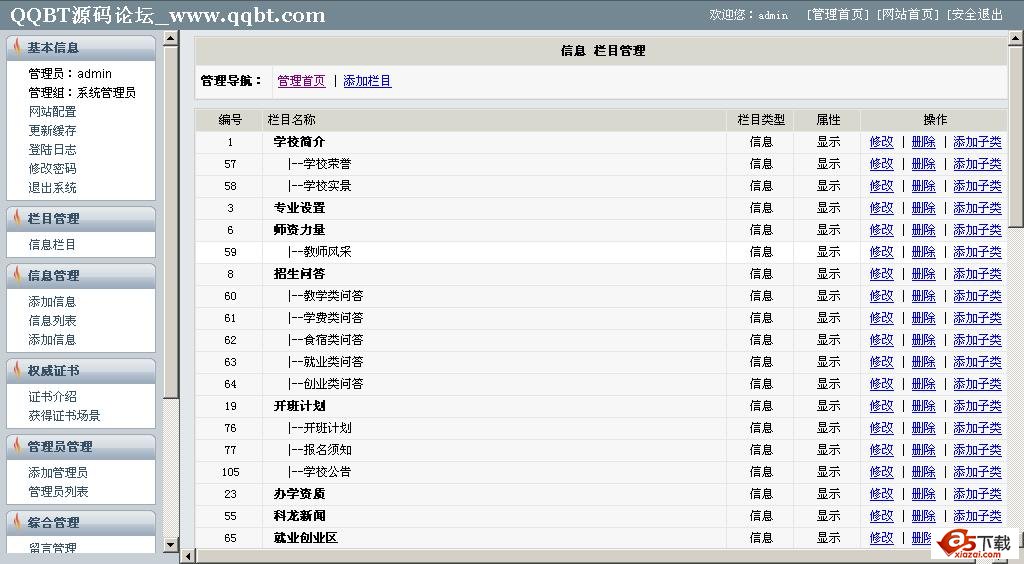Viewport: 1024px width, 564px height.
Task: Click 修改 for 就业创业区 row
Action: tap(881, 538)
